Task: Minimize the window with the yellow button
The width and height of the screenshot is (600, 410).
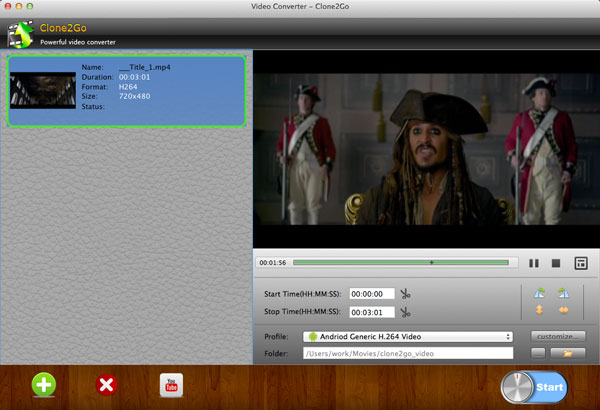Action: click(x=19, y=6)
